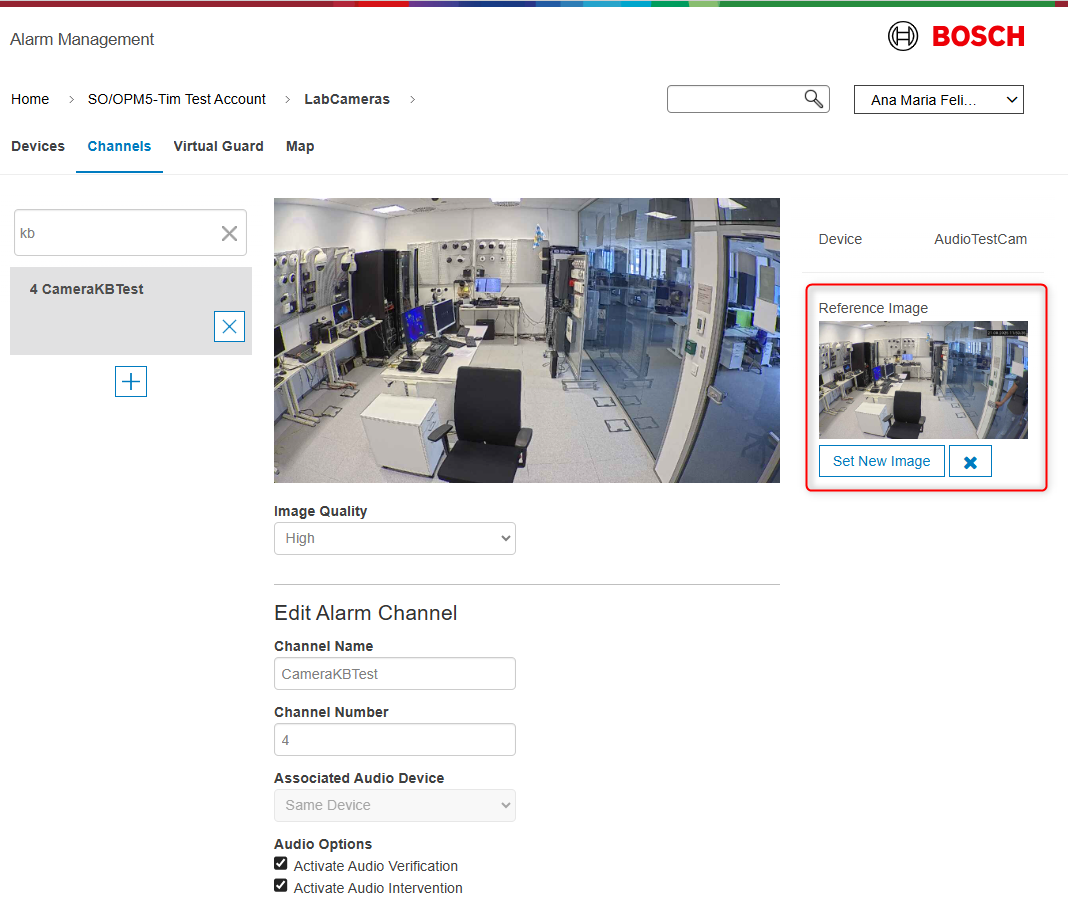This screenshot has width=1068, height=902.
Task: Toggle Activate Audio Intervention checkbox
Action: (281, 886)
